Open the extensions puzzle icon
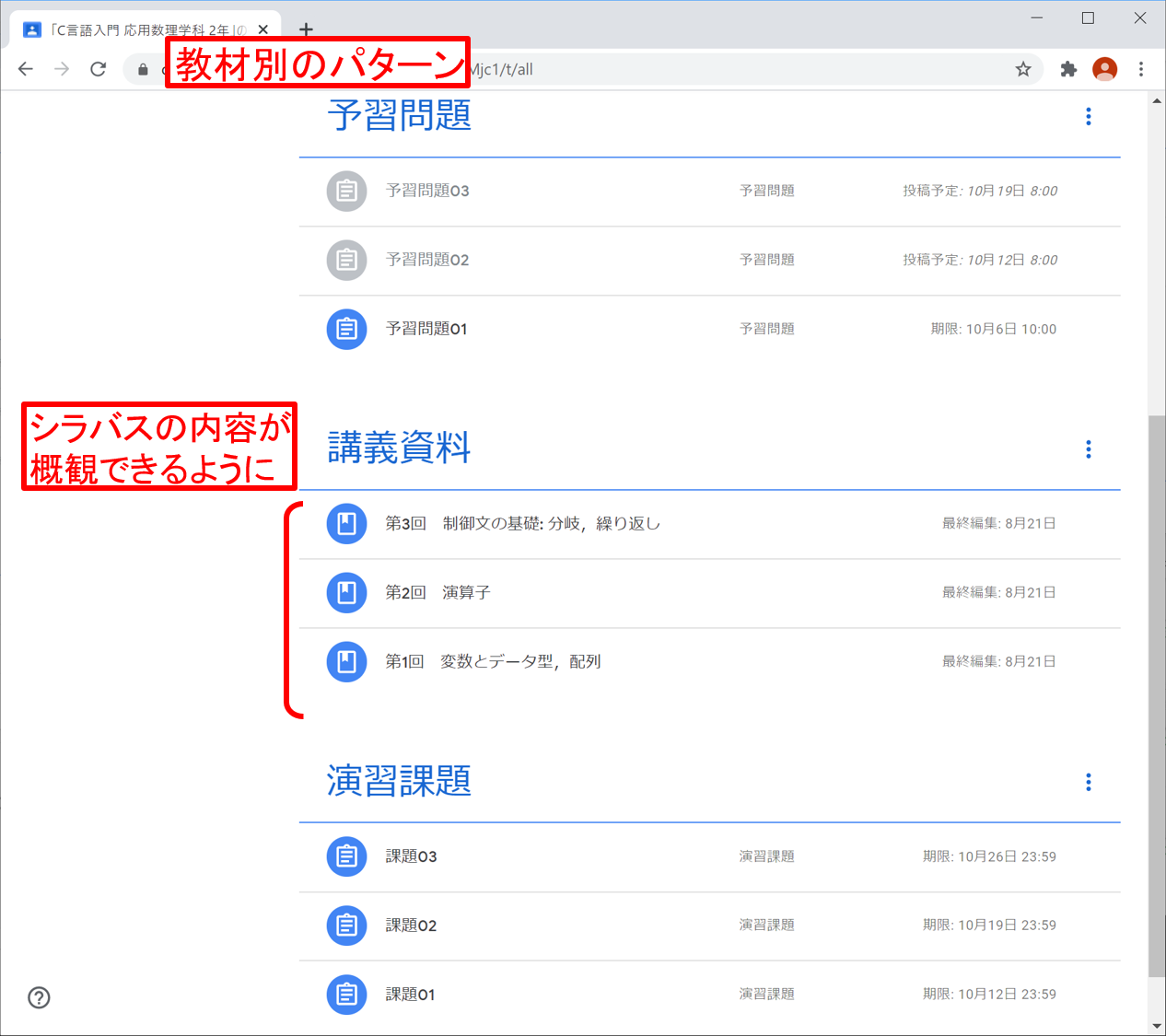 pyautogui.click(x=1068, y=69)
